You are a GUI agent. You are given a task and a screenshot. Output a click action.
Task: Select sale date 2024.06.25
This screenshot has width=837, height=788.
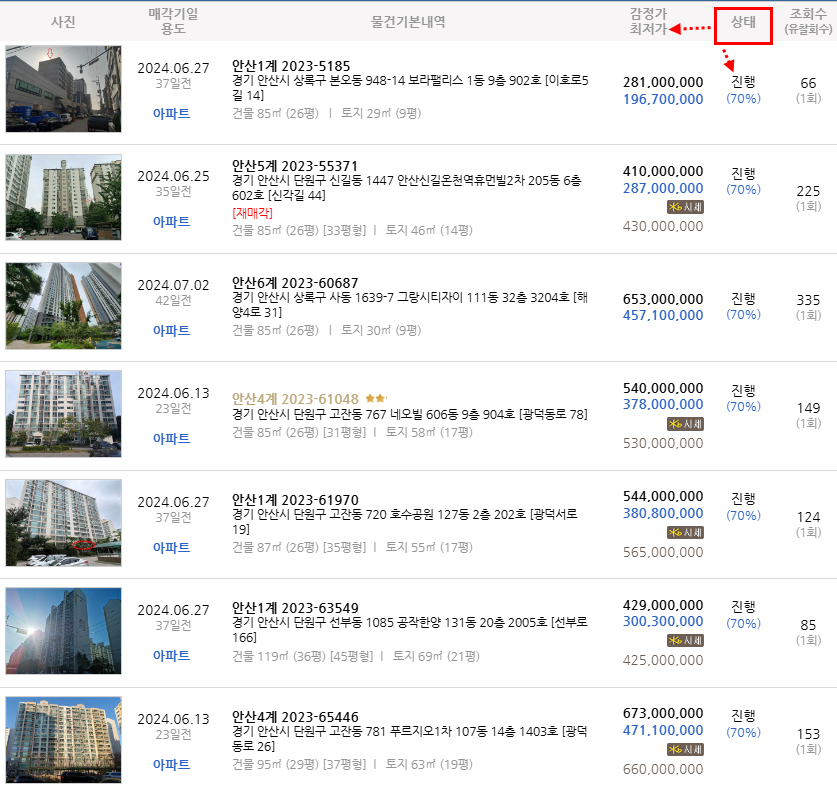tap(173, 176)
